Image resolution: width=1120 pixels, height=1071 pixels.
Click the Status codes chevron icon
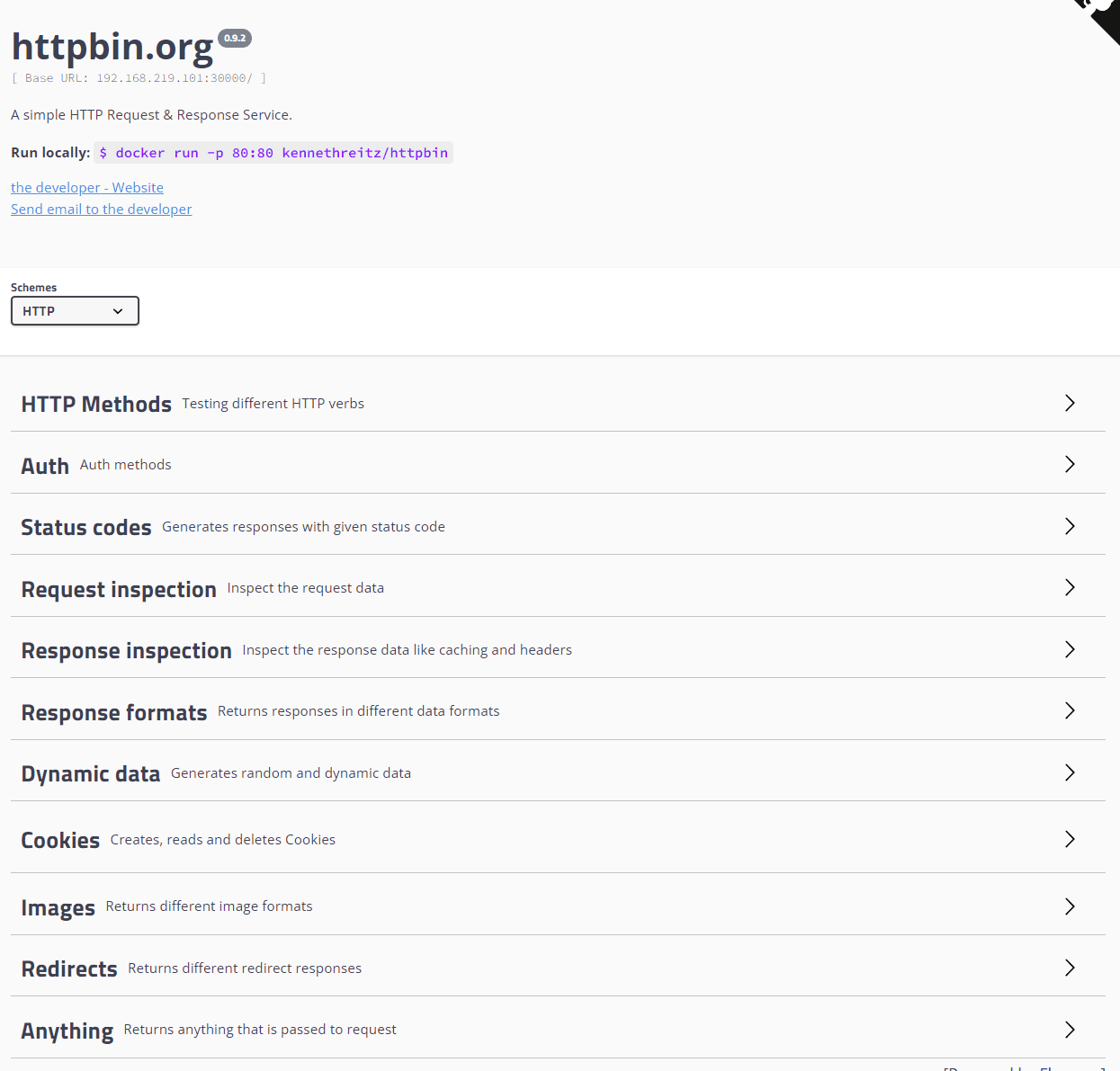point(1070,526)
